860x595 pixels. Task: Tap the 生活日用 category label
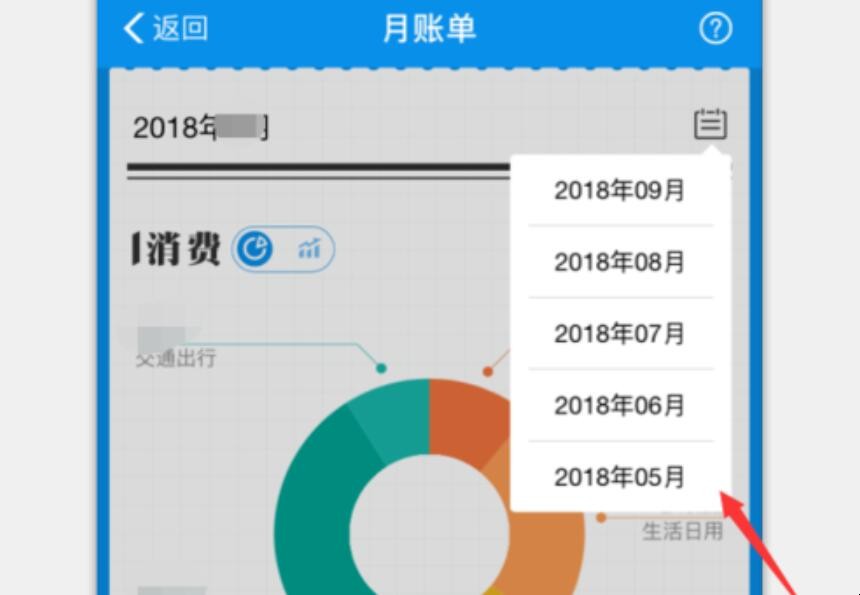point(683,533)
